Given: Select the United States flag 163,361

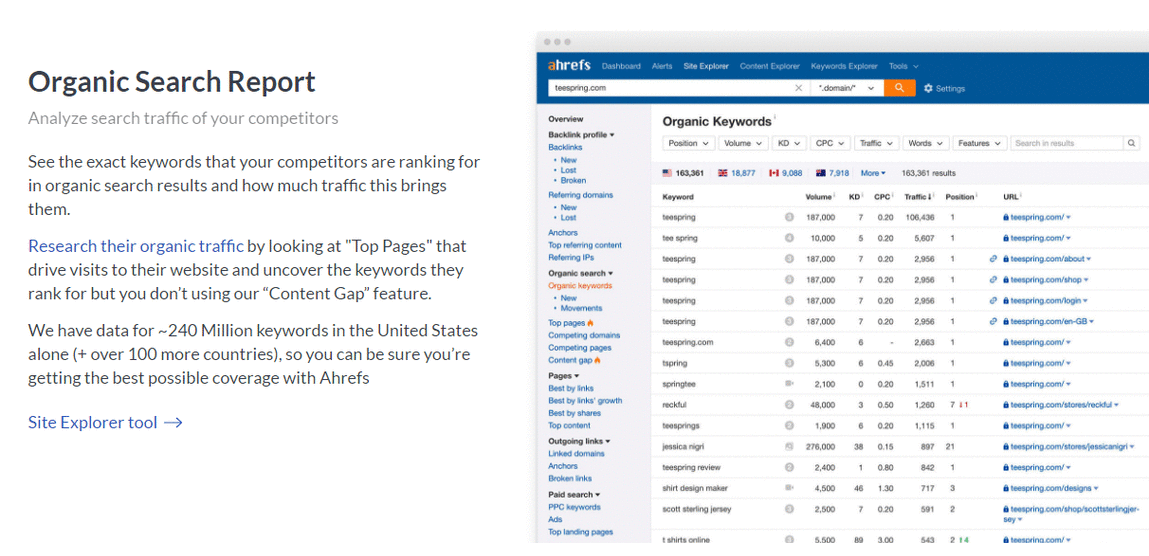Looking at the screenshot, I should point(683,174).
